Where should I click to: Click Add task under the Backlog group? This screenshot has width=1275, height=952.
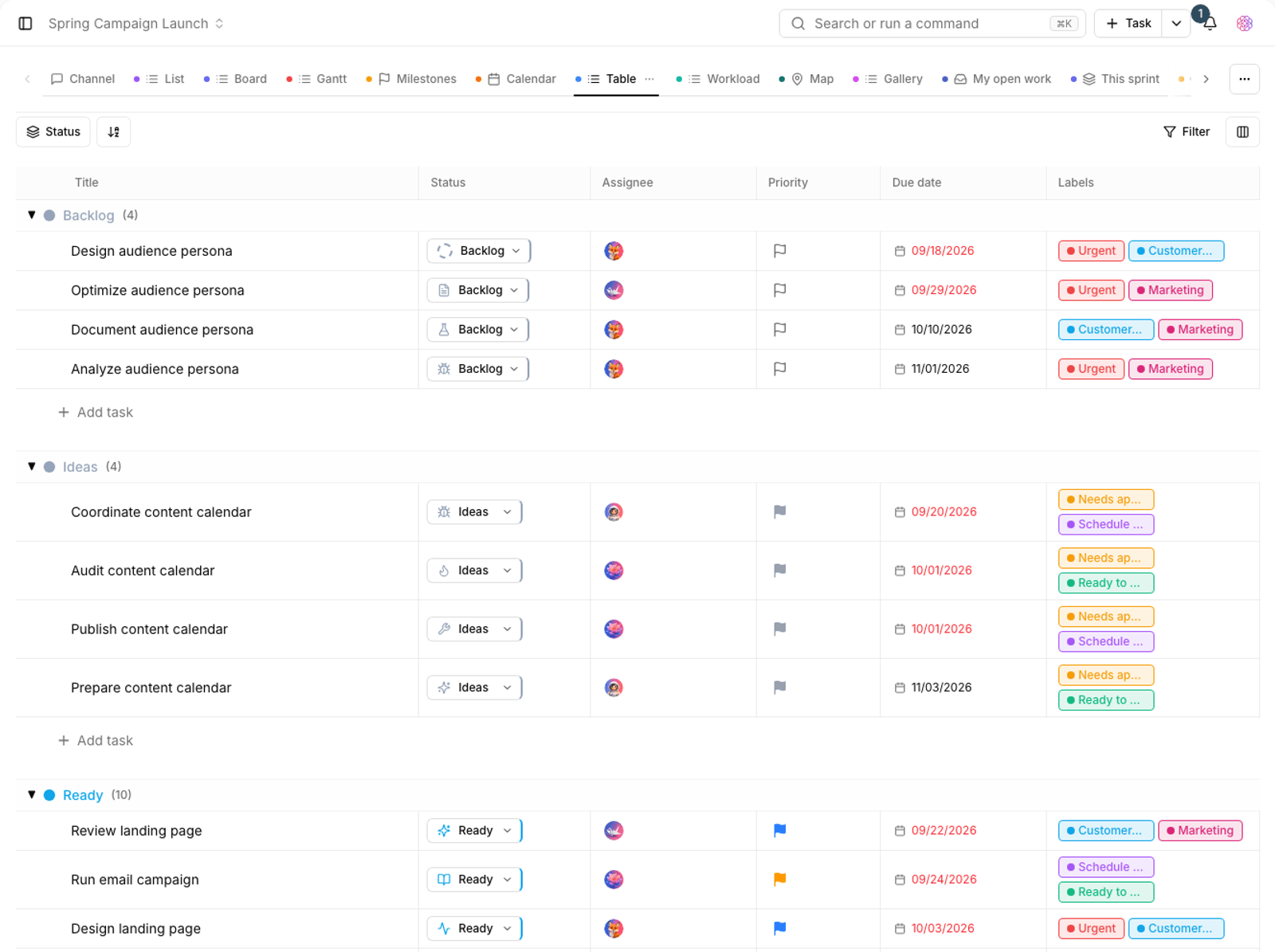(96, 413)
